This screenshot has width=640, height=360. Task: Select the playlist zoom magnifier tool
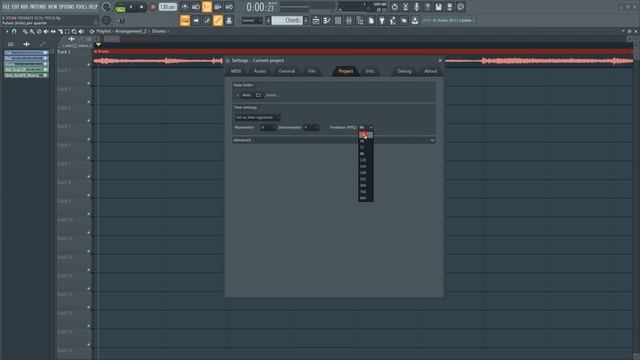pos(74,31)
